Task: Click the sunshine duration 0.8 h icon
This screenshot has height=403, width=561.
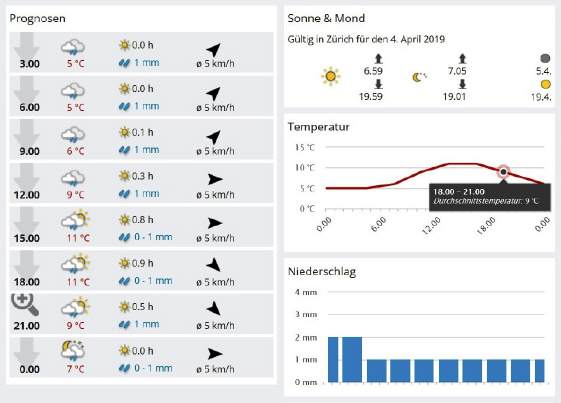Action: (x=124, y=219)
